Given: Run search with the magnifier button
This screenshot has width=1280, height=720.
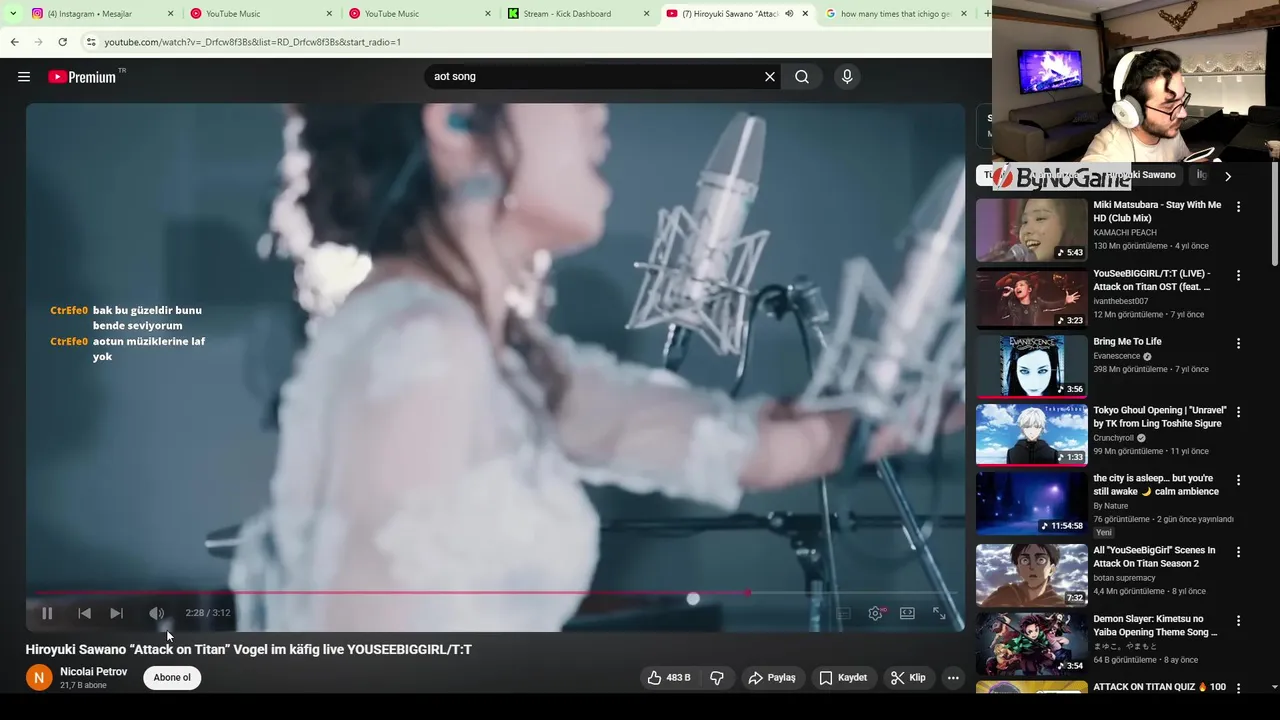Looking at the screenshot, I should 802,77.
